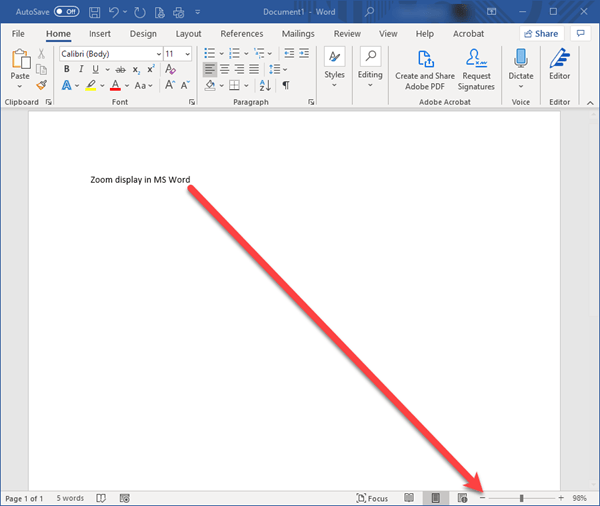Click the 98% zoom level
The height and width of the screenshot is (506, 600).
point(579,498)
